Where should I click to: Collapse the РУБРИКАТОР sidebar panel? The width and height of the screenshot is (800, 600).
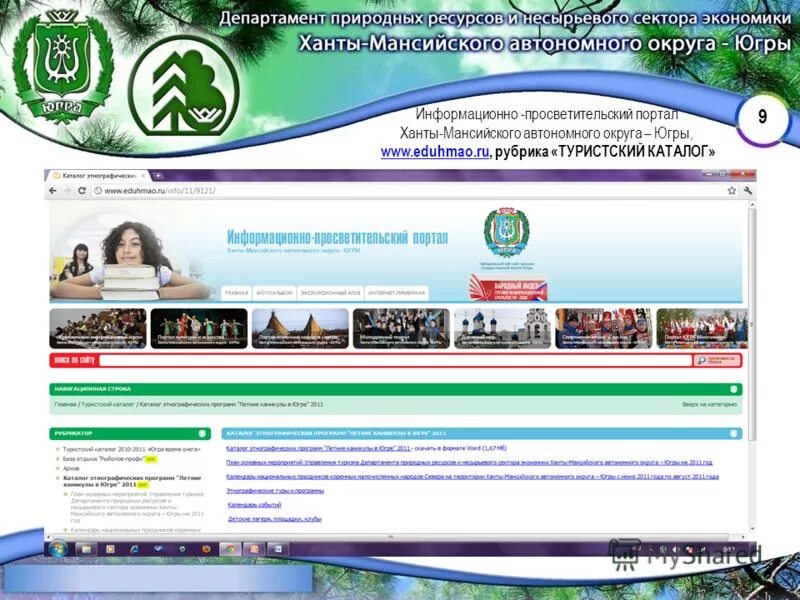click(203, 431)
